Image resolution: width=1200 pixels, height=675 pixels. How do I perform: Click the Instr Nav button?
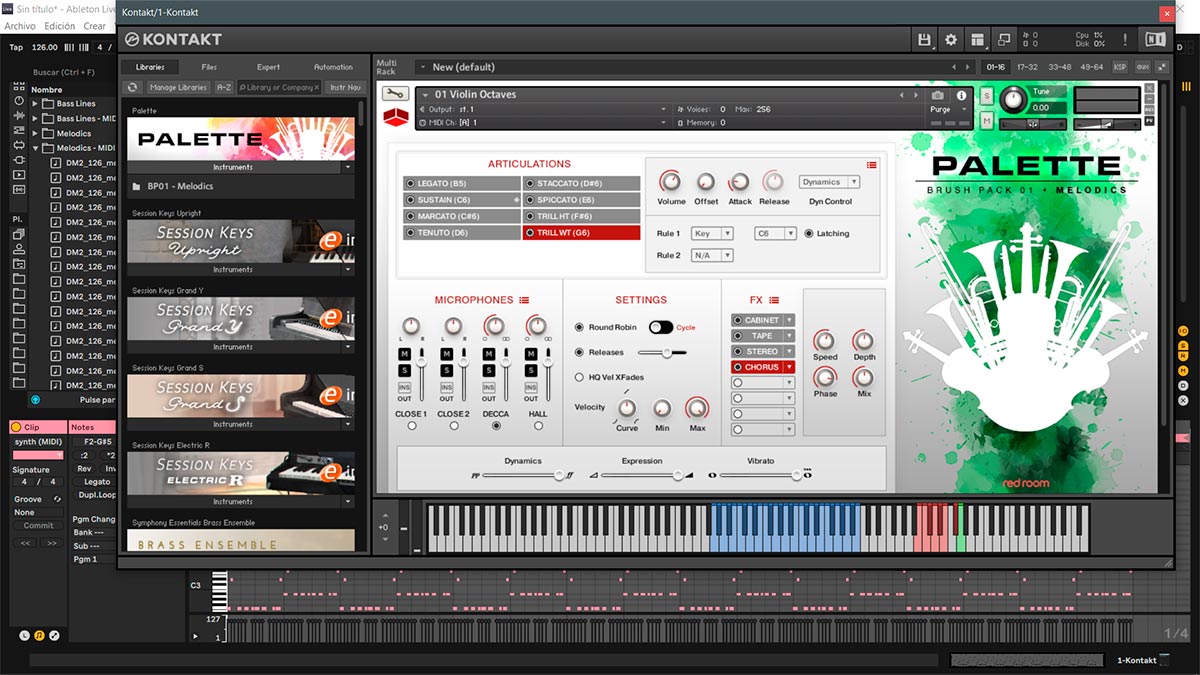[343, 88]
